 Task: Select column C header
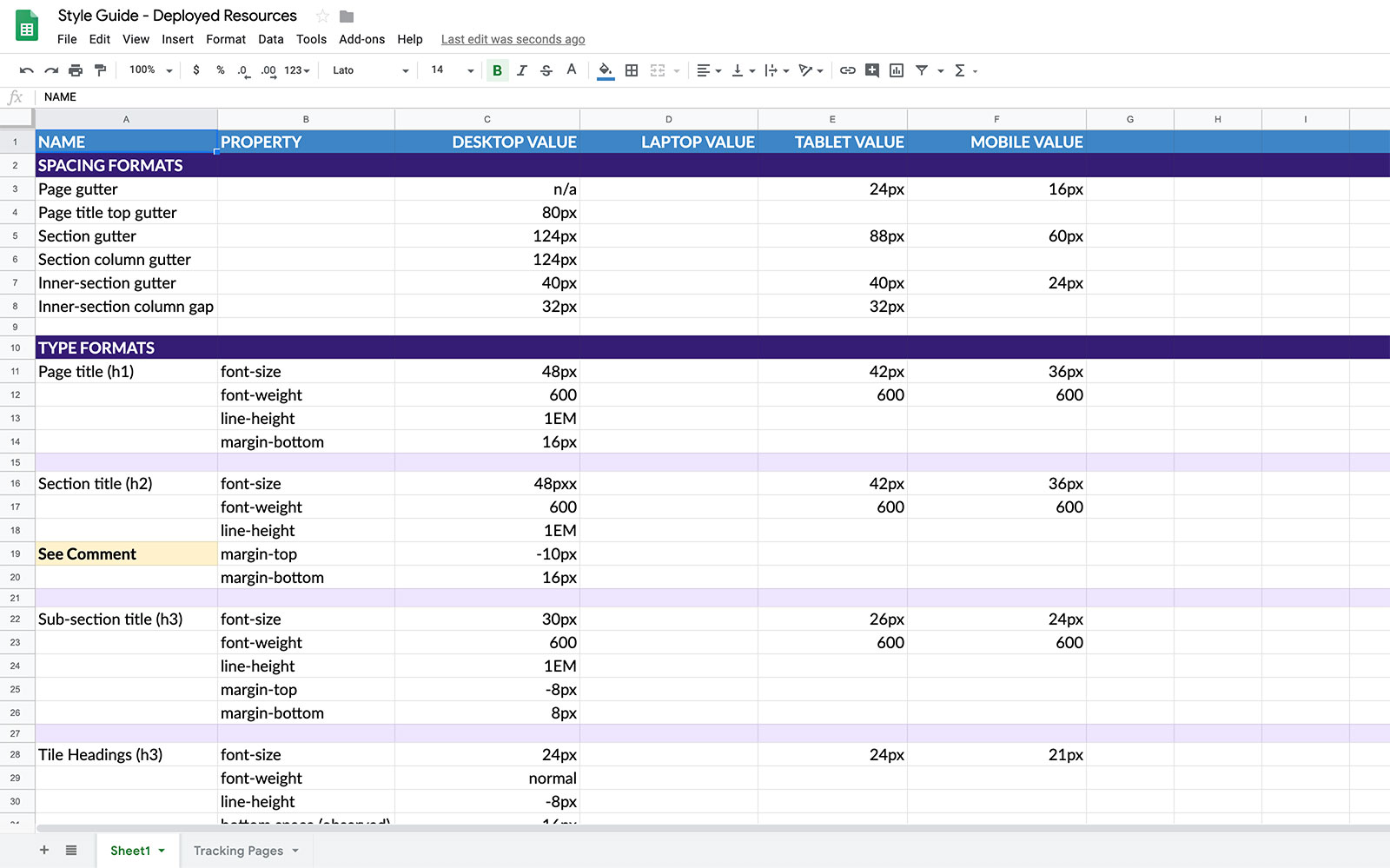click(487, 119)
